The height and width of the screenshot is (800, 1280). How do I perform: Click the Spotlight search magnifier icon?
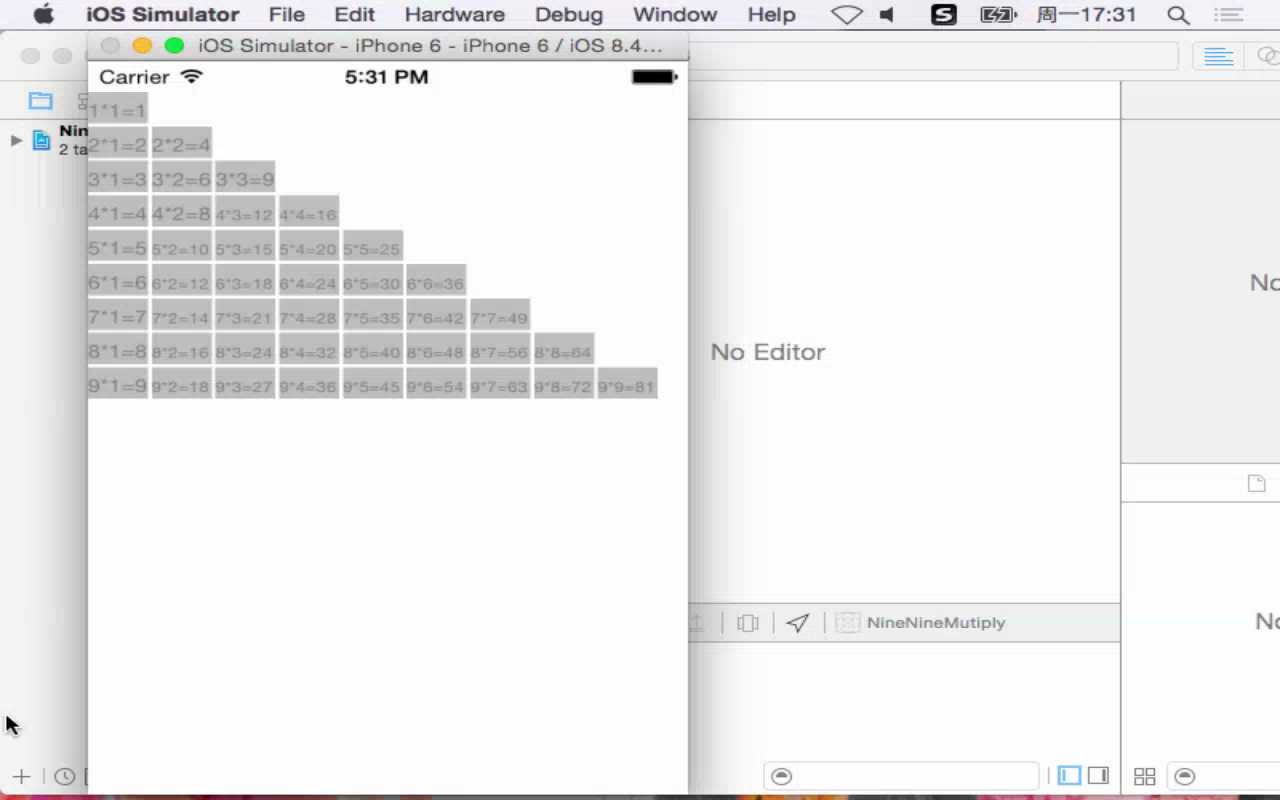(x=1179, y=15)
